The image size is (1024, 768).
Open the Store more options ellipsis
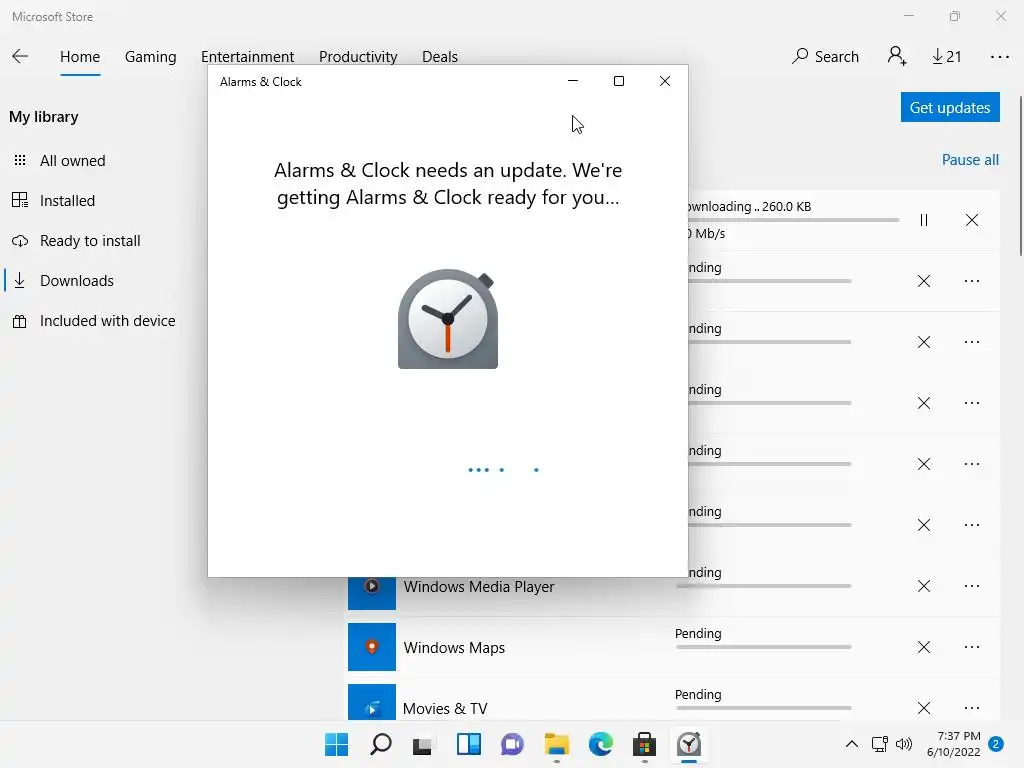[999, 57]
